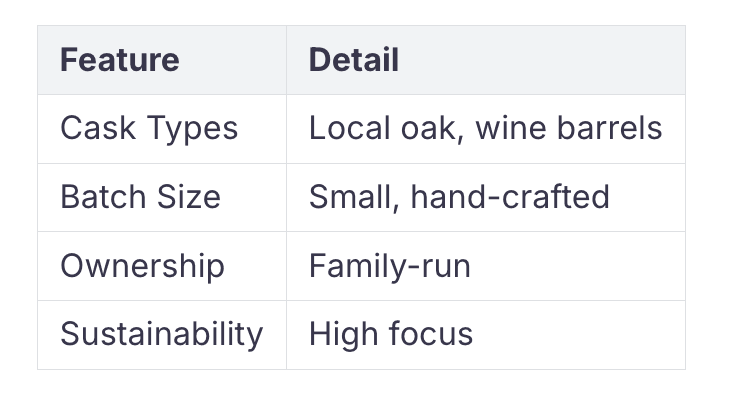
Task: Click the Batch Size cell
Action: [x=162, y=198]
